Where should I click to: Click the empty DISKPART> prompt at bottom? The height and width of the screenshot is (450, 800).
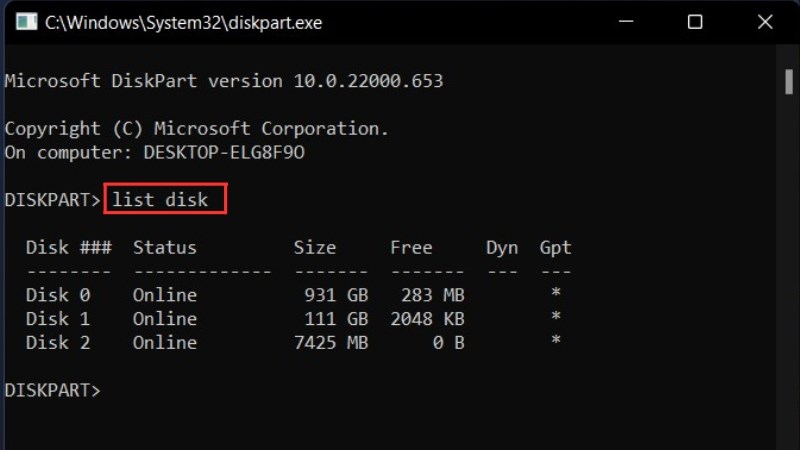(x=53, y=390)
